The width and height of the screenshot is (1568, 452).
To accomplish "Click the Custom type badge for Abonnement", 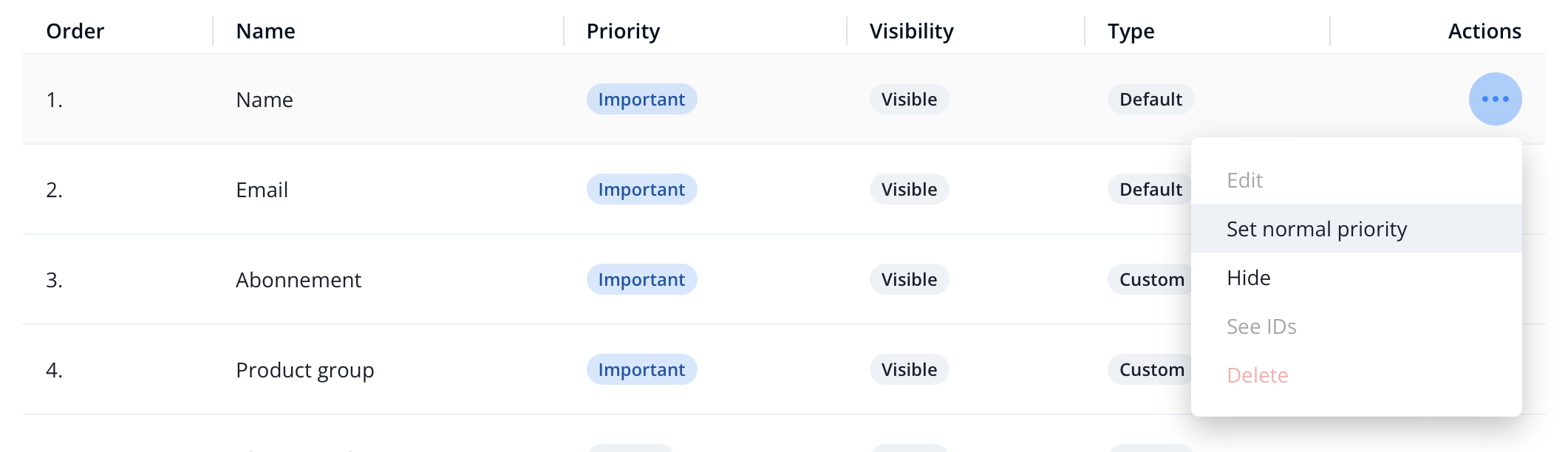I will click(1150, 279).
